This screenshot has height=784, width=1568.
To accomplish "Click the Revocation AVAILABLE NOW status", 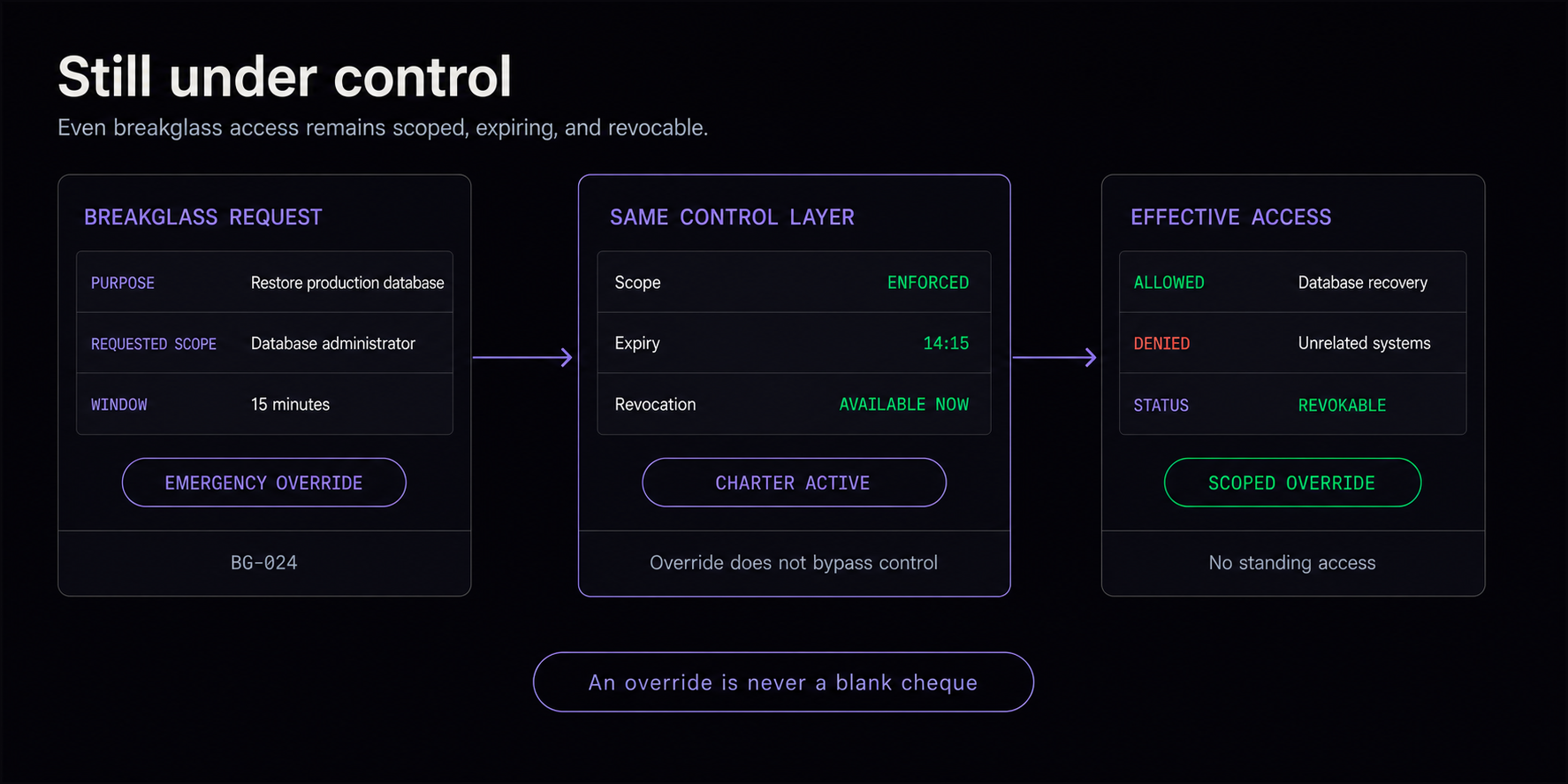I will 903,404.
